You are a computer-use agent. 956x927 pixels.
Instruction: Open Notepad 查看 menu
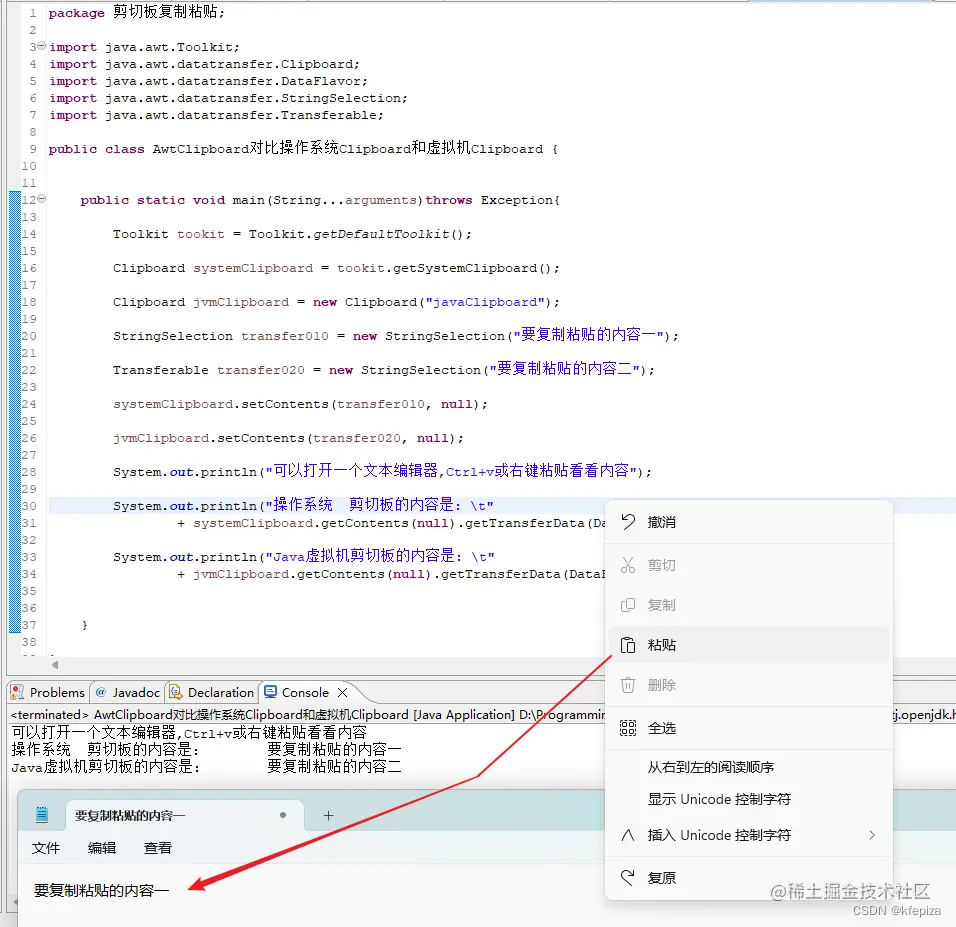pyautogui.click(x=158, y=848)
